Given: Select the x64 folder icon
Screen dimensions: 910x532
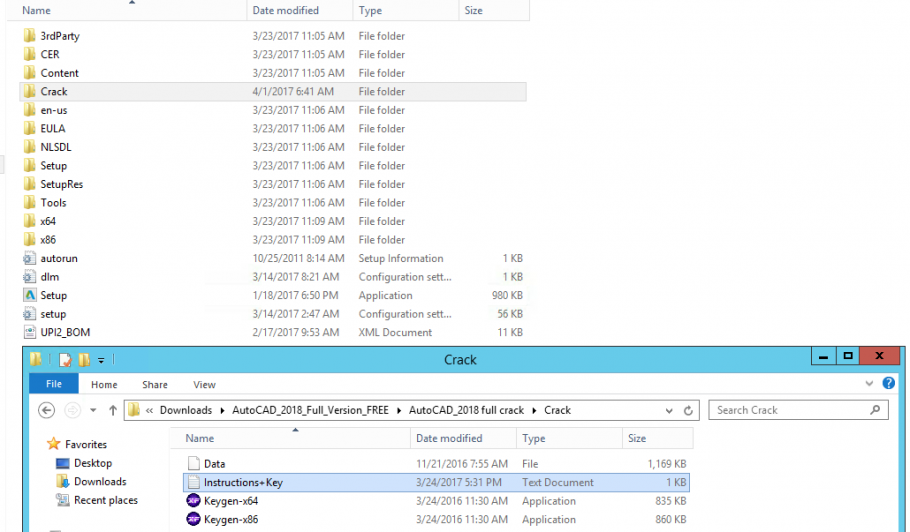Looking at the screenshot, I should [30, 221].
